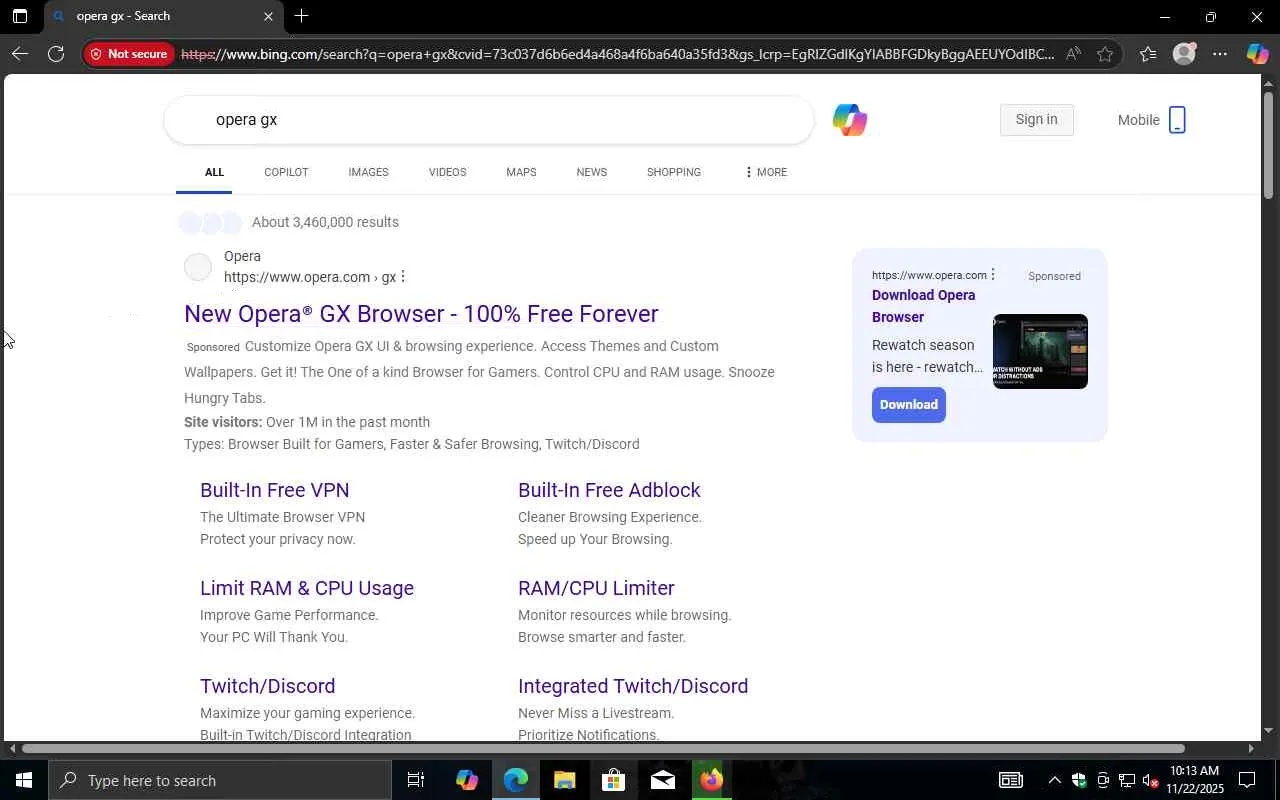The height and width of the screenshot is (800, 1280).
Task: Switch to Mobile view
Action: [1152, 120]
